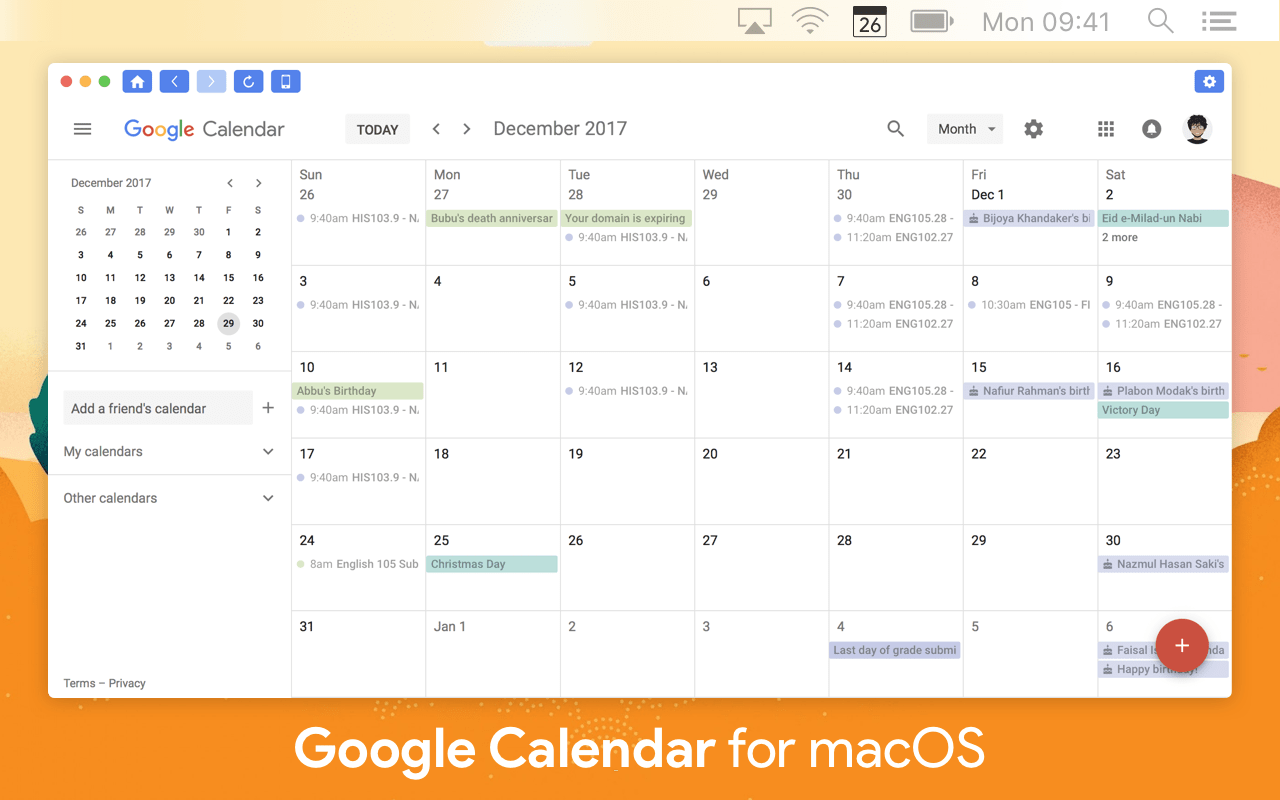Image resolution: width=1280 pixels, height=800 pixels.
Task: Open Bijoya Khandaker's birthday event
Action: pyautogui.click(x=1029, y=218)
